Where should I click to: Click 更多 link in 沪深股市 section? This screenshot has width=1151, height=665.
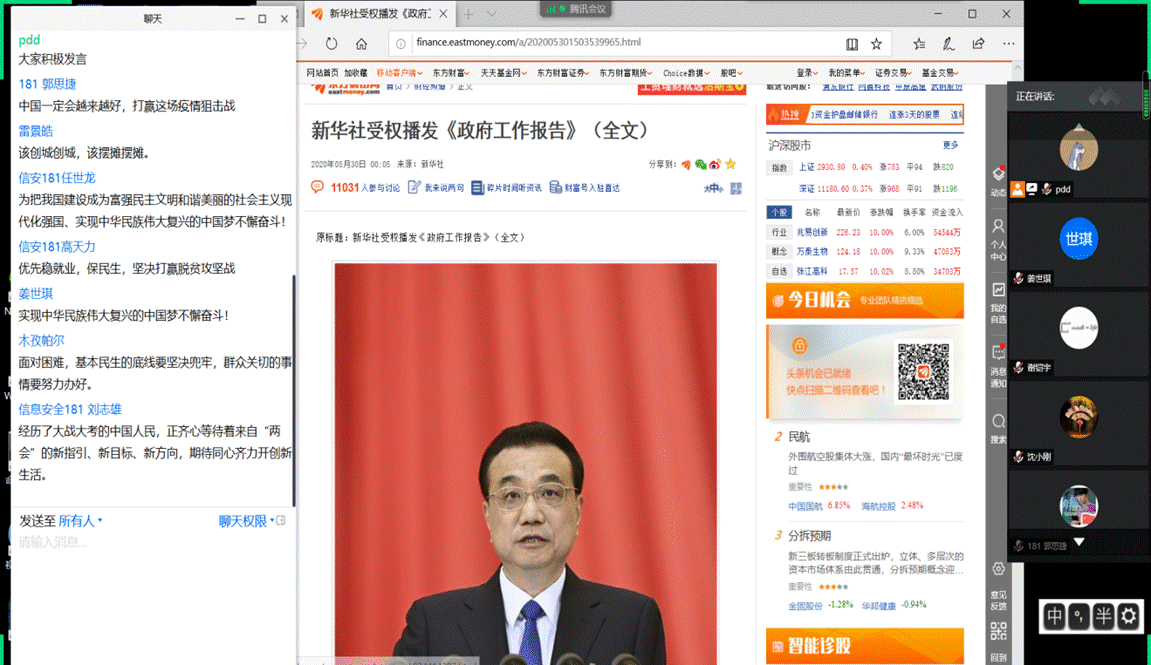coord(950,145)
